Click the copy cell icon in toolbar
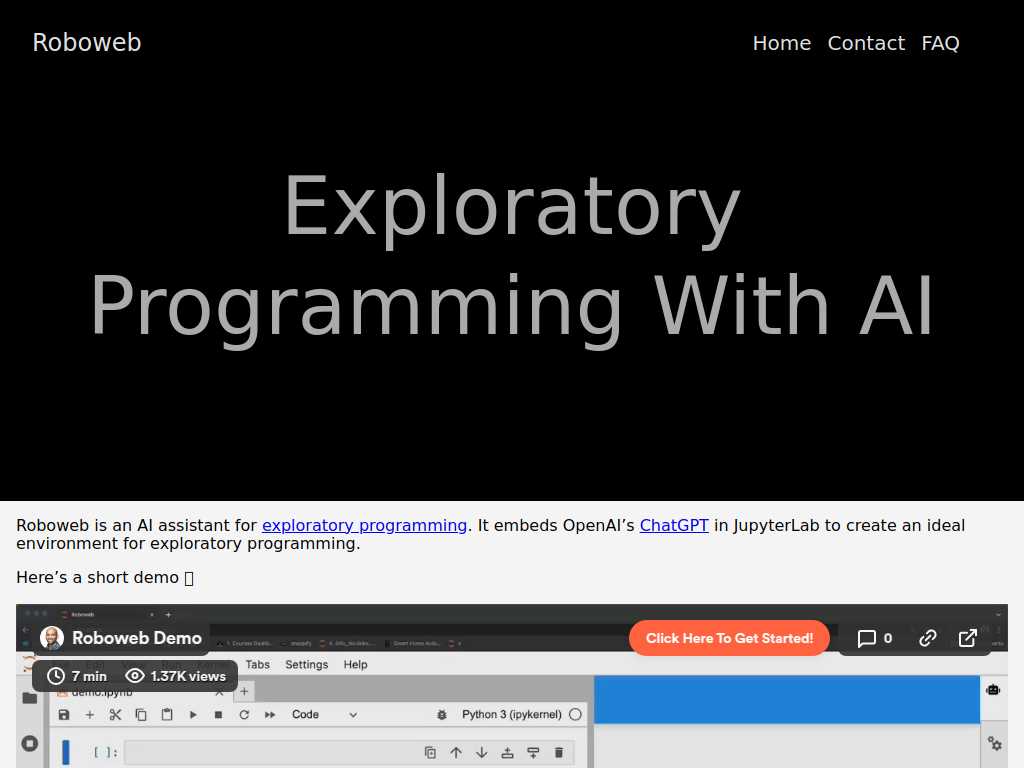Viewport: 1024px width, 768px height. click(141, 714)
